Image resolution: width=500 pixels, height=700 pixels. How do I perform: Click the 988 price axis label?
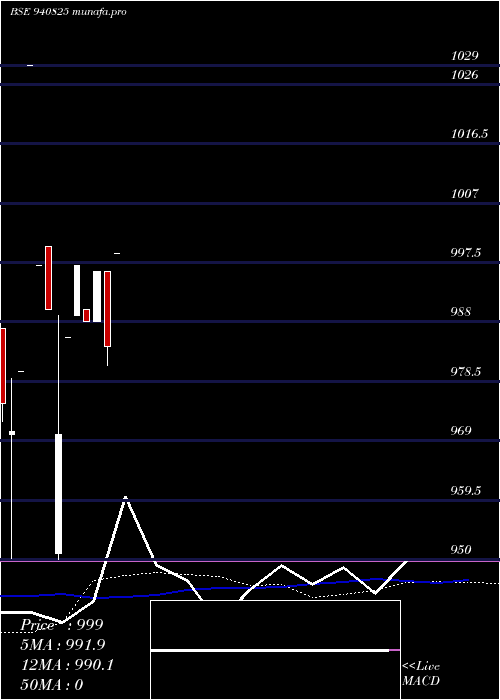461,312
